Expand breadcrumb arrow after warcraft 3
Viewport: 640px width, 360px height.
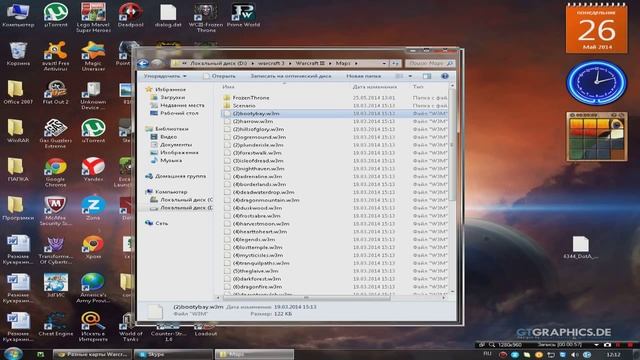(x=291, y=63)
